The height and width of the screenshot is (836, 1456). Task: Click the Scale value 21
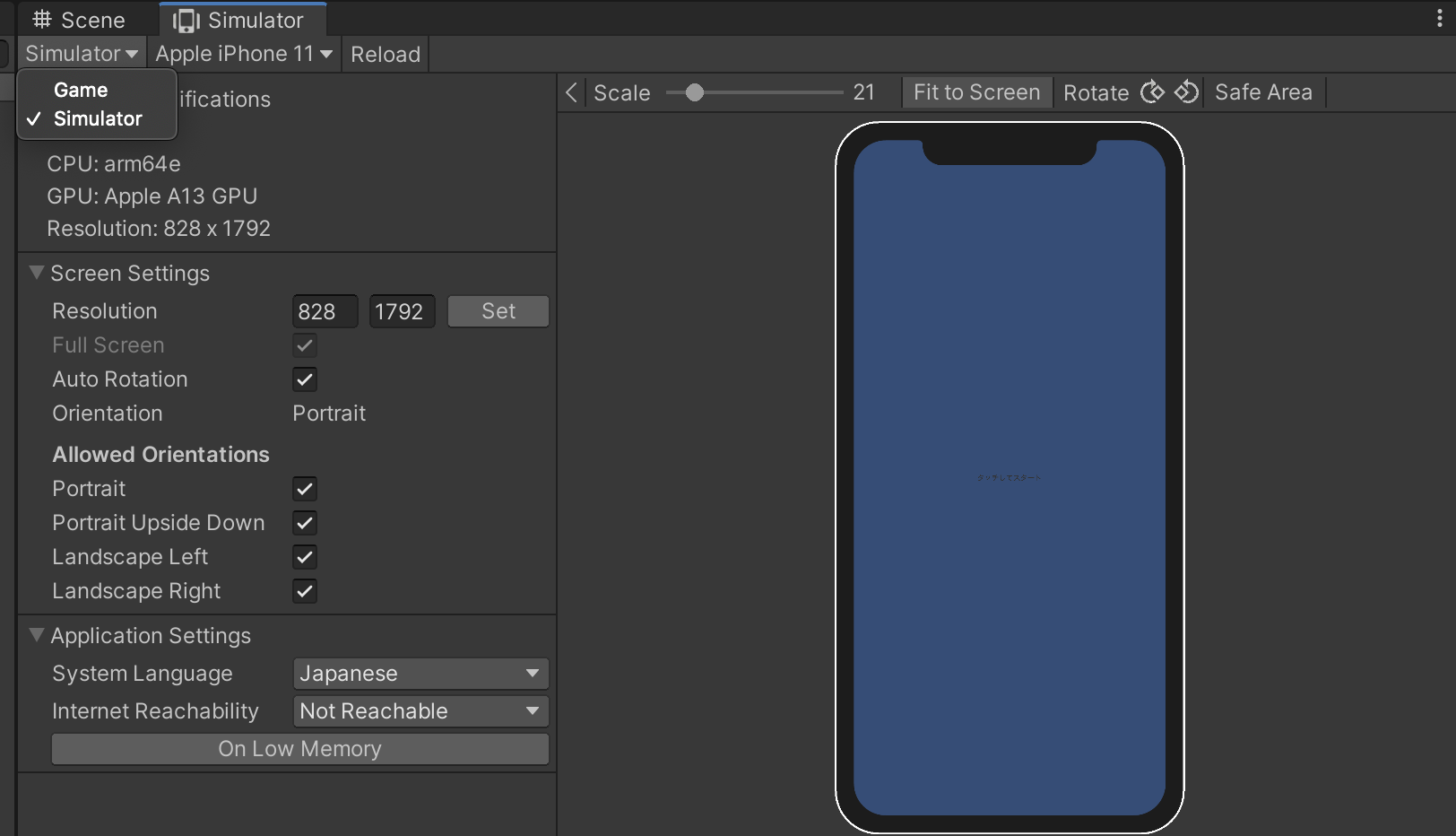point(863,92)
